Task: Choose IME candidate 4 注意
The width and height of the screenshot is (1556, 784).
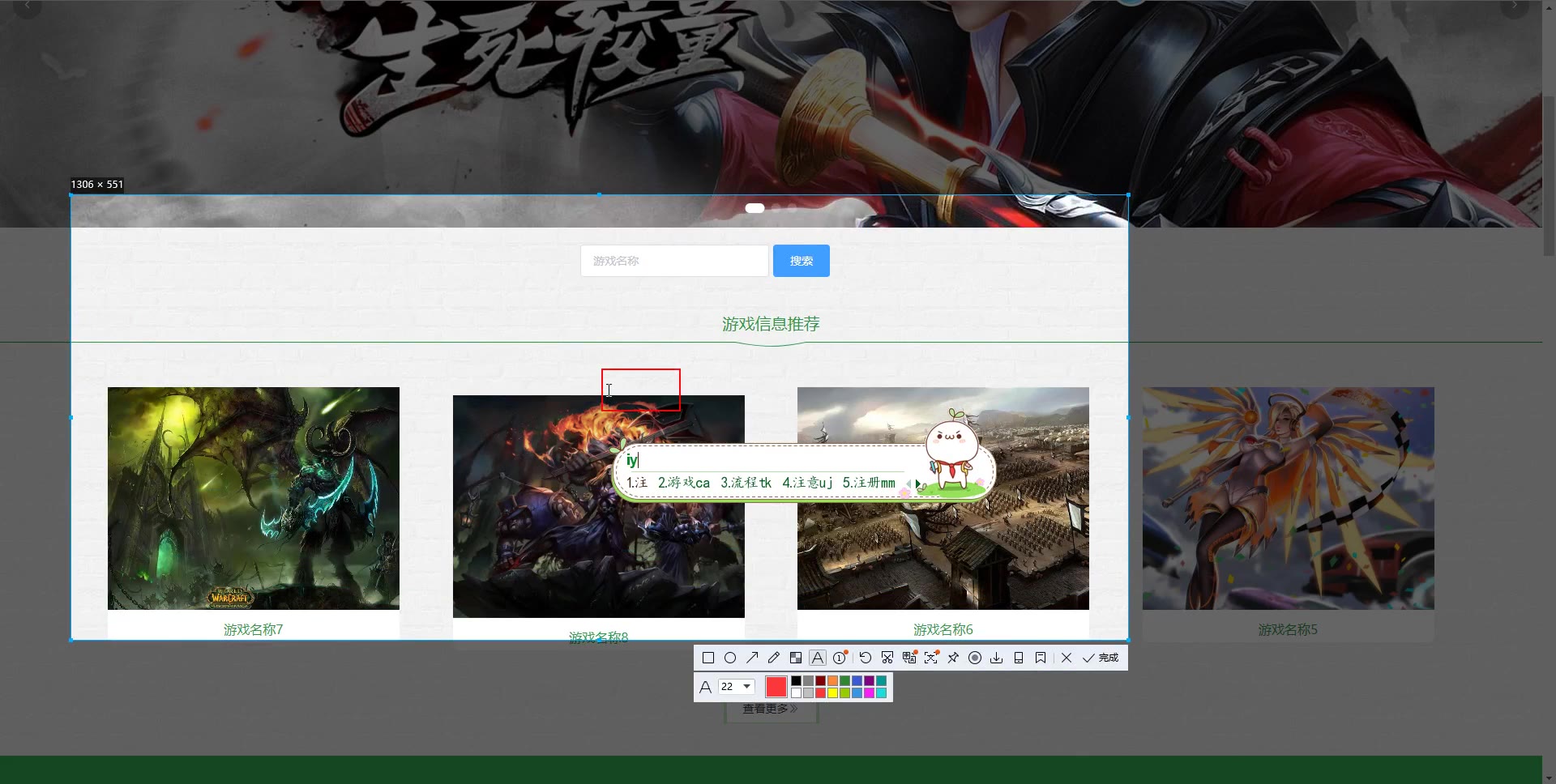Action: tap(808, 483)
